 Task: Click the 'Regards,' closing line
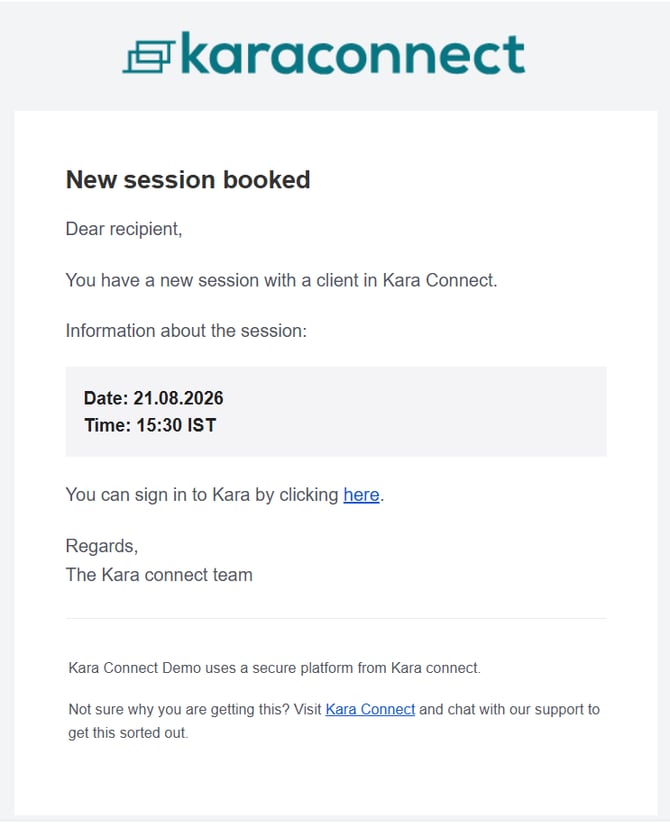(102, 546)
